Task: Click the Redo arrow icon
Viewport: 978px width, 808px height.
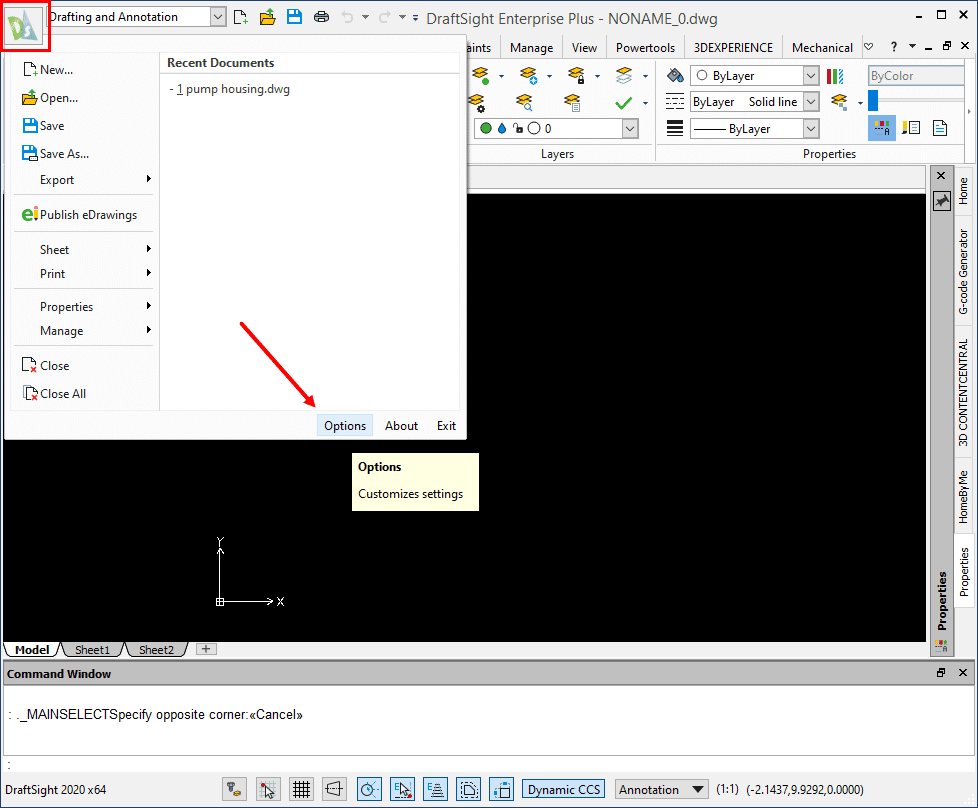Action: coord(384,17)
